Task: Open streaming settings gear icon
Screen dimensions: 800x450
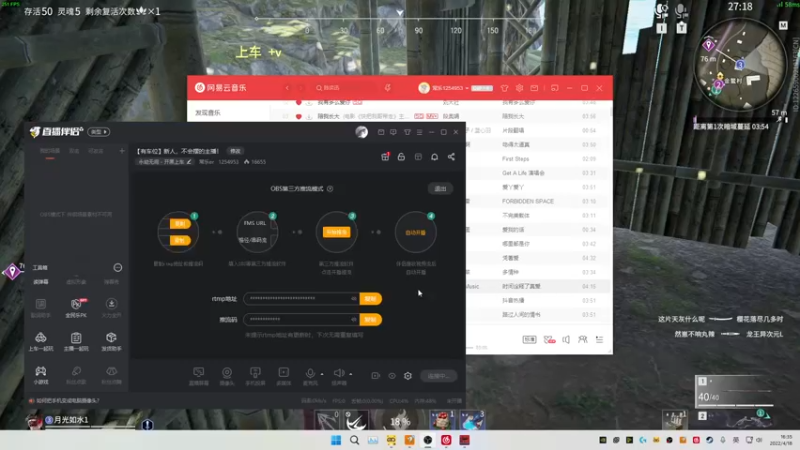Action: pos(408,376)
